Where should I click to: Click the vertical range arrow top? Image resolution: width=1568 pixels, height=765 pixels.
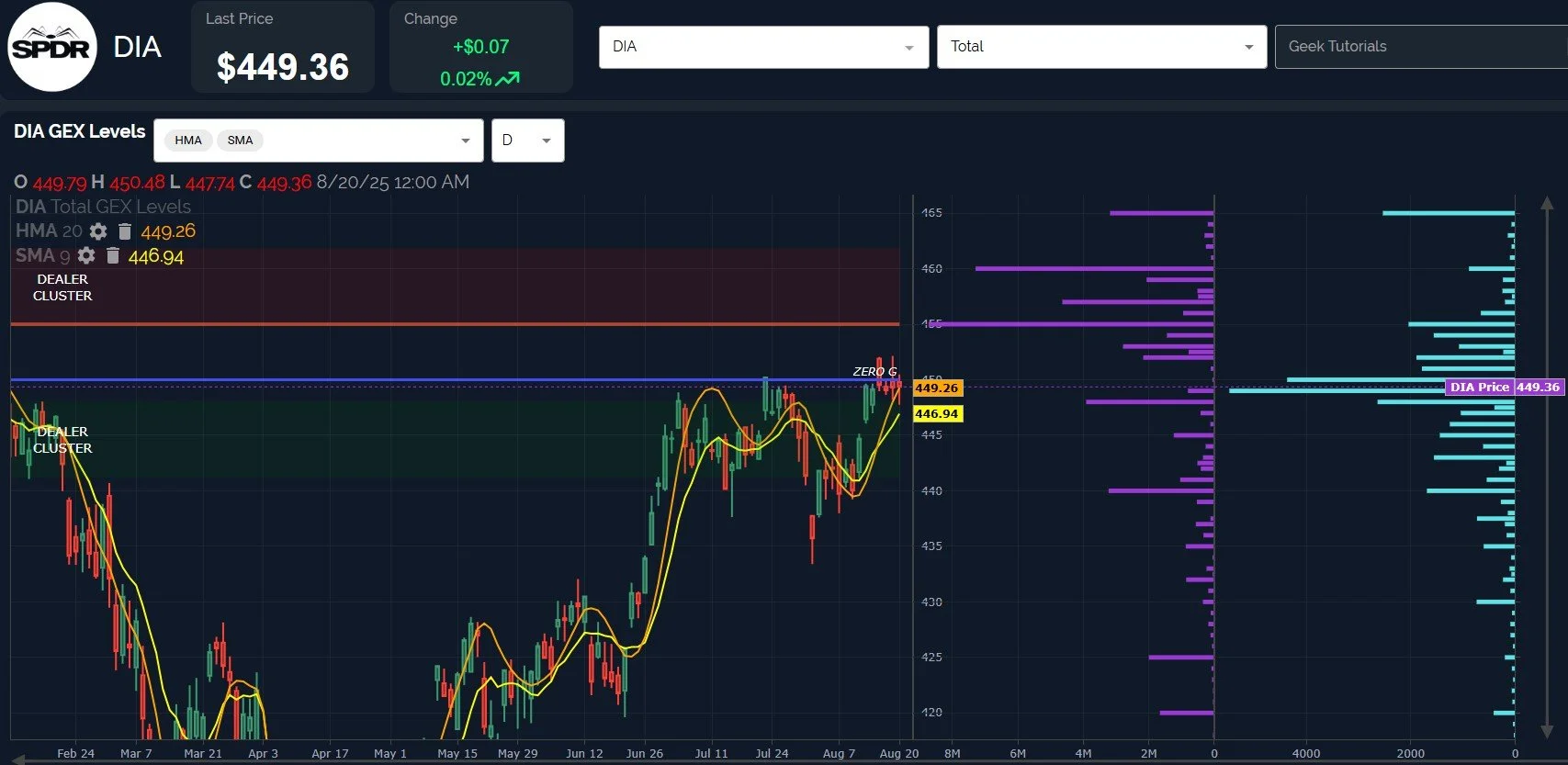tap(1547, 204)
